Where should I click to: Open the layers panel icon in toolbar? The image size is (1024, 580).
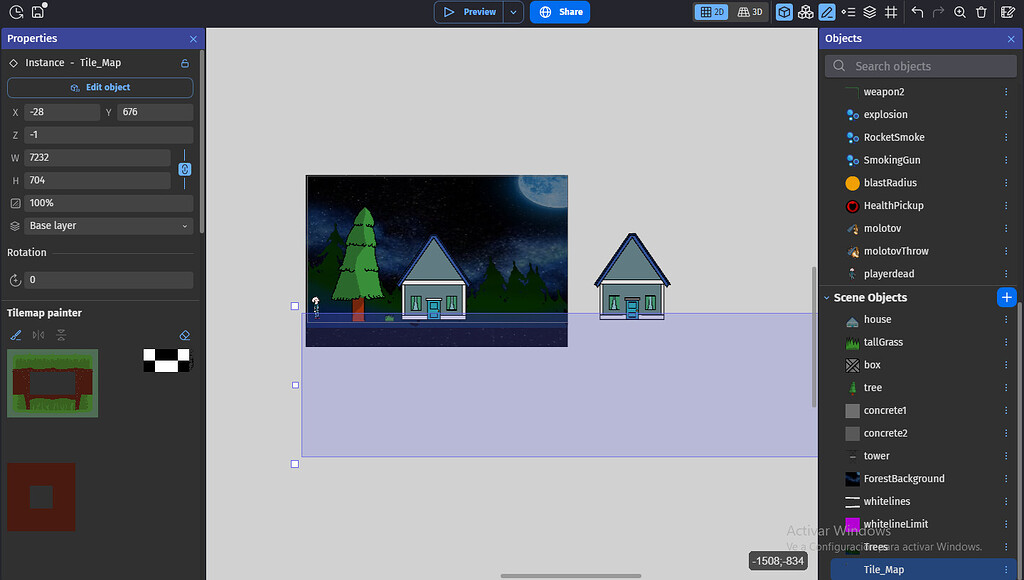(870, 12)
